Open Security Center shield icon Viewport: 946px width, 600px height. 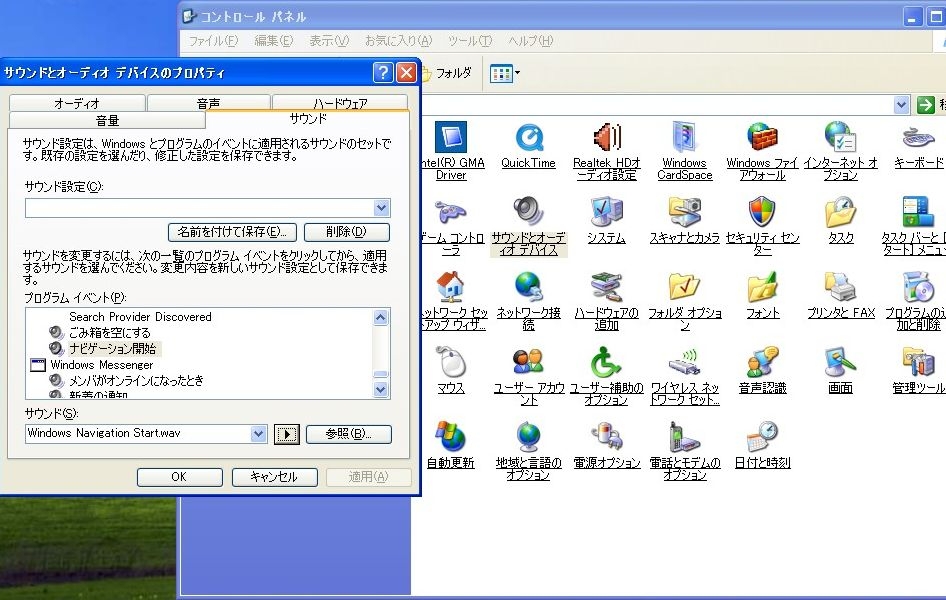click(x=762, y=212)
